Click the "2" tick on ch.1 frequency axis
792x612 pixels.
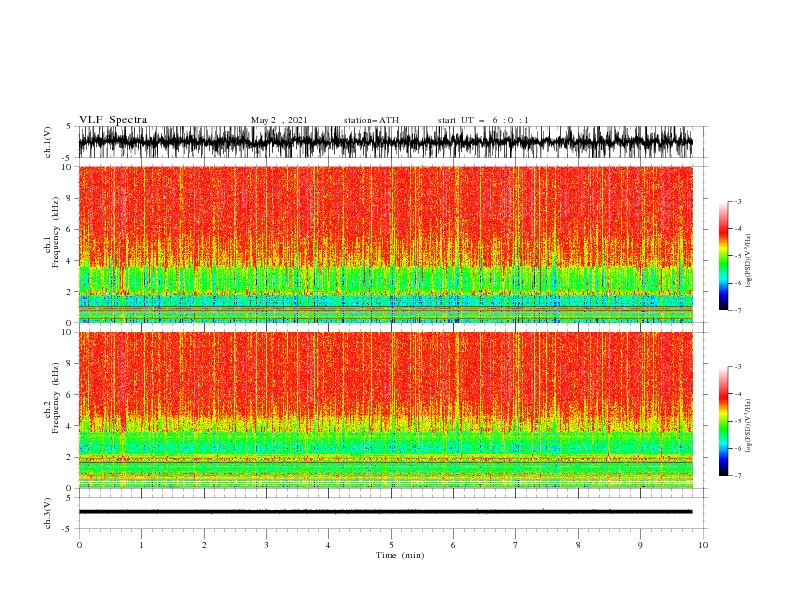tap(70, 292)
